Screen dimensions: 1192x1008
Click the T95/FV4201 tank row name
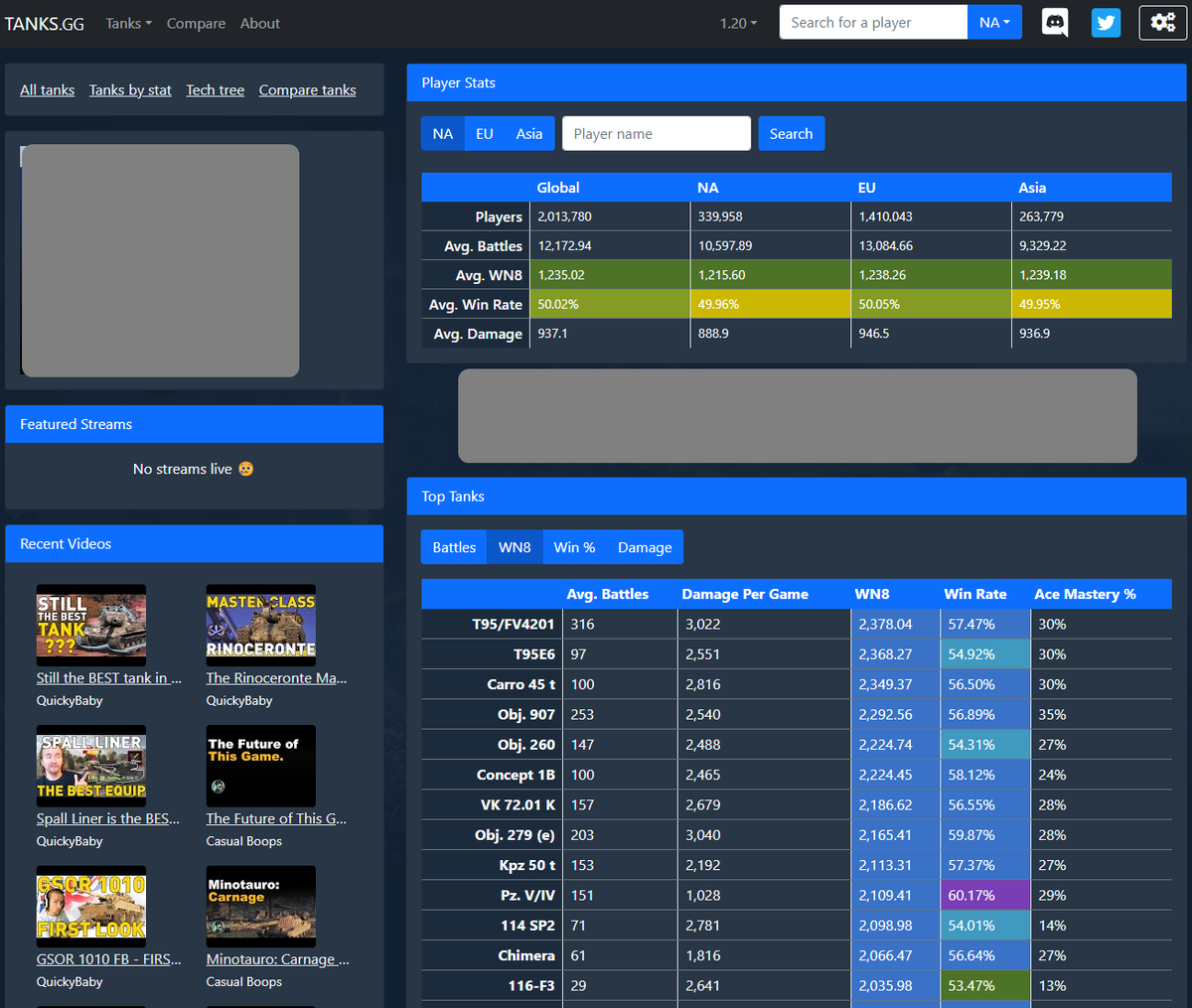513,625
